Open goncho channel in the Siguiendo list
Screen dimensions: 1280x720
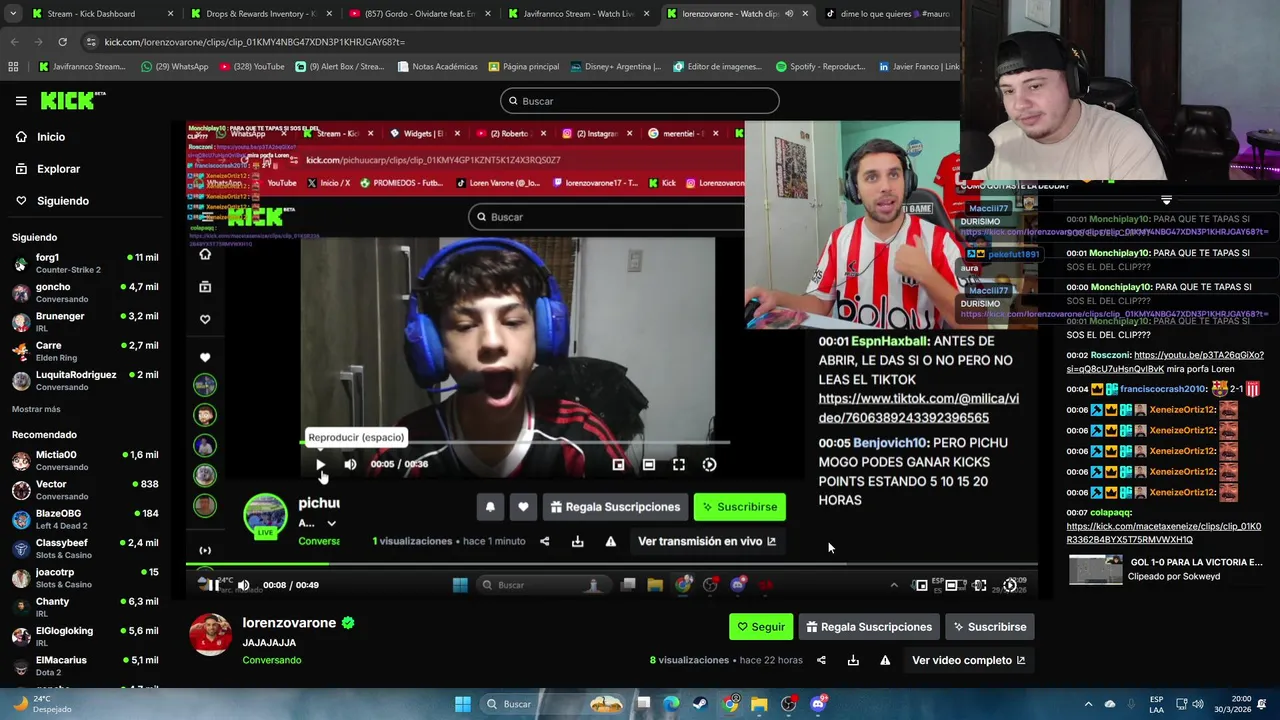tap(85, 293)
